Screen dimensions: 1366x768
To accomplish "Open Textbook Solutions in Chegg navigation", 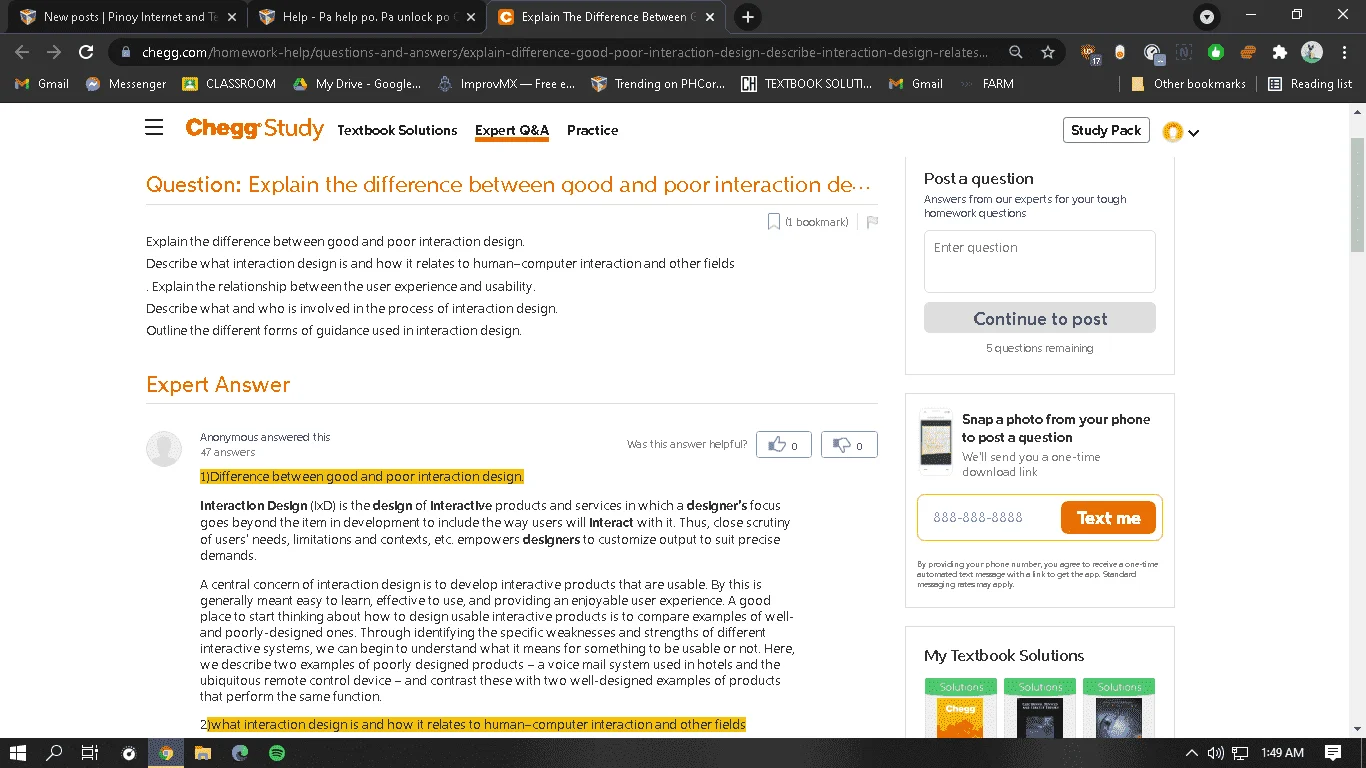I will click(397, 130).
